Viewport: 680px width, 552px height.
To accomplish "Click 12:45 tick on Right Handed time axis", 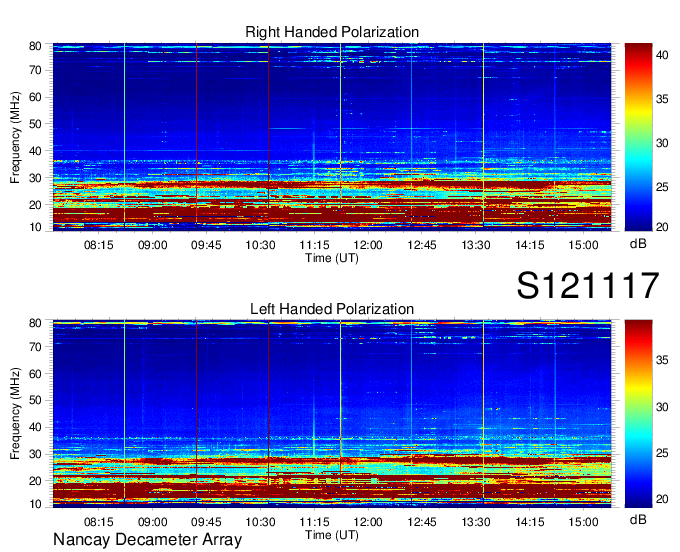I will click(422, 245).
